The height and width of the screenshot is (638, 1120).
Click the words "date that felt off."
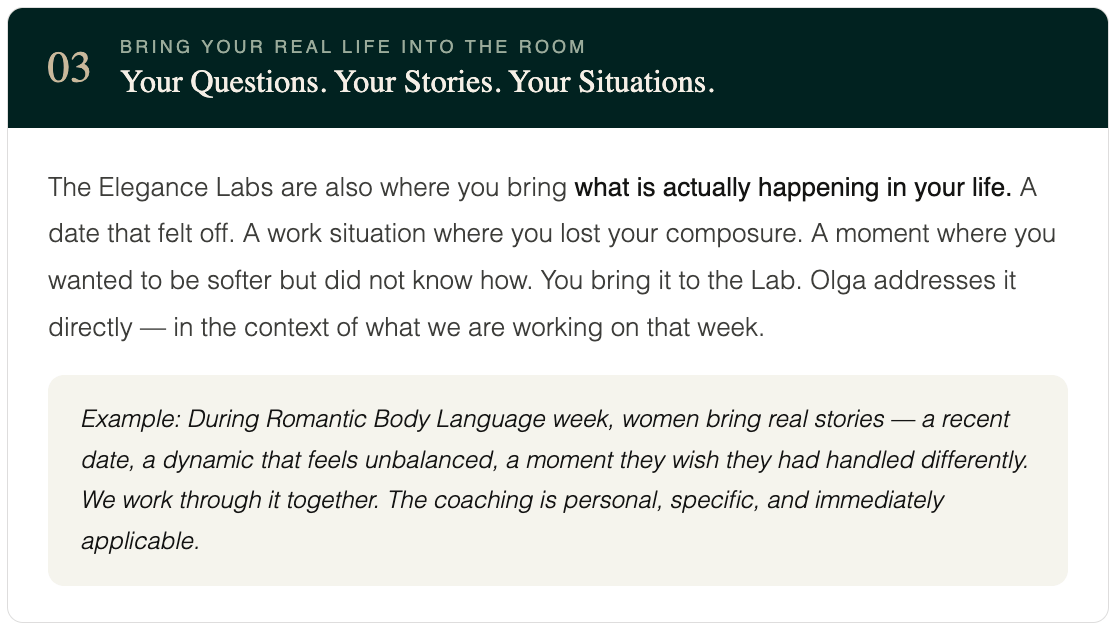tap(141, 234)
